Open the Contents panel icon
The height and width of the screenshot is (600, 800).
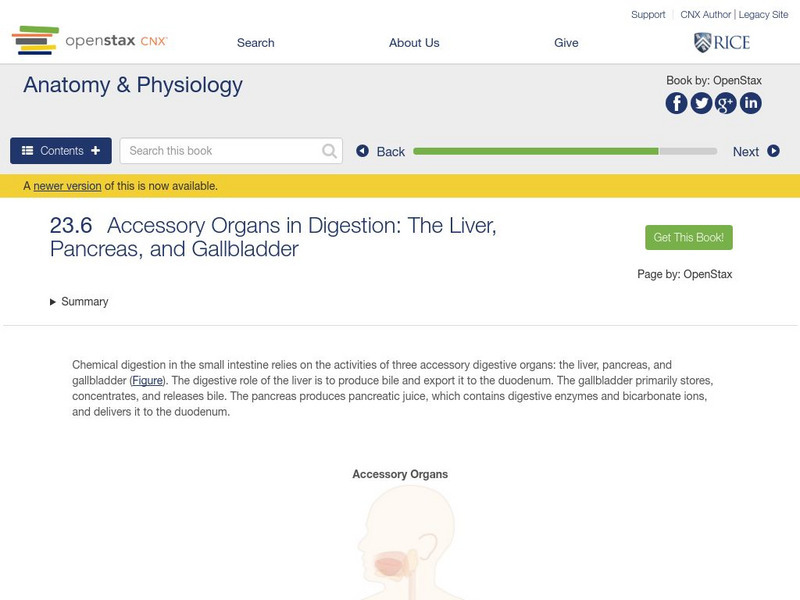point(28,150)
